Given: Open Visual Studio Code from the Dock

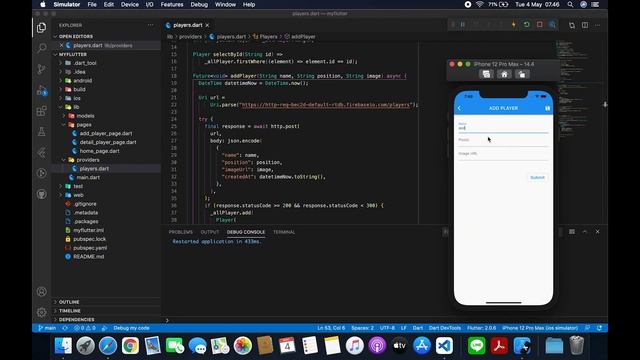Looking at the screenshot, I should click(444, 346).
